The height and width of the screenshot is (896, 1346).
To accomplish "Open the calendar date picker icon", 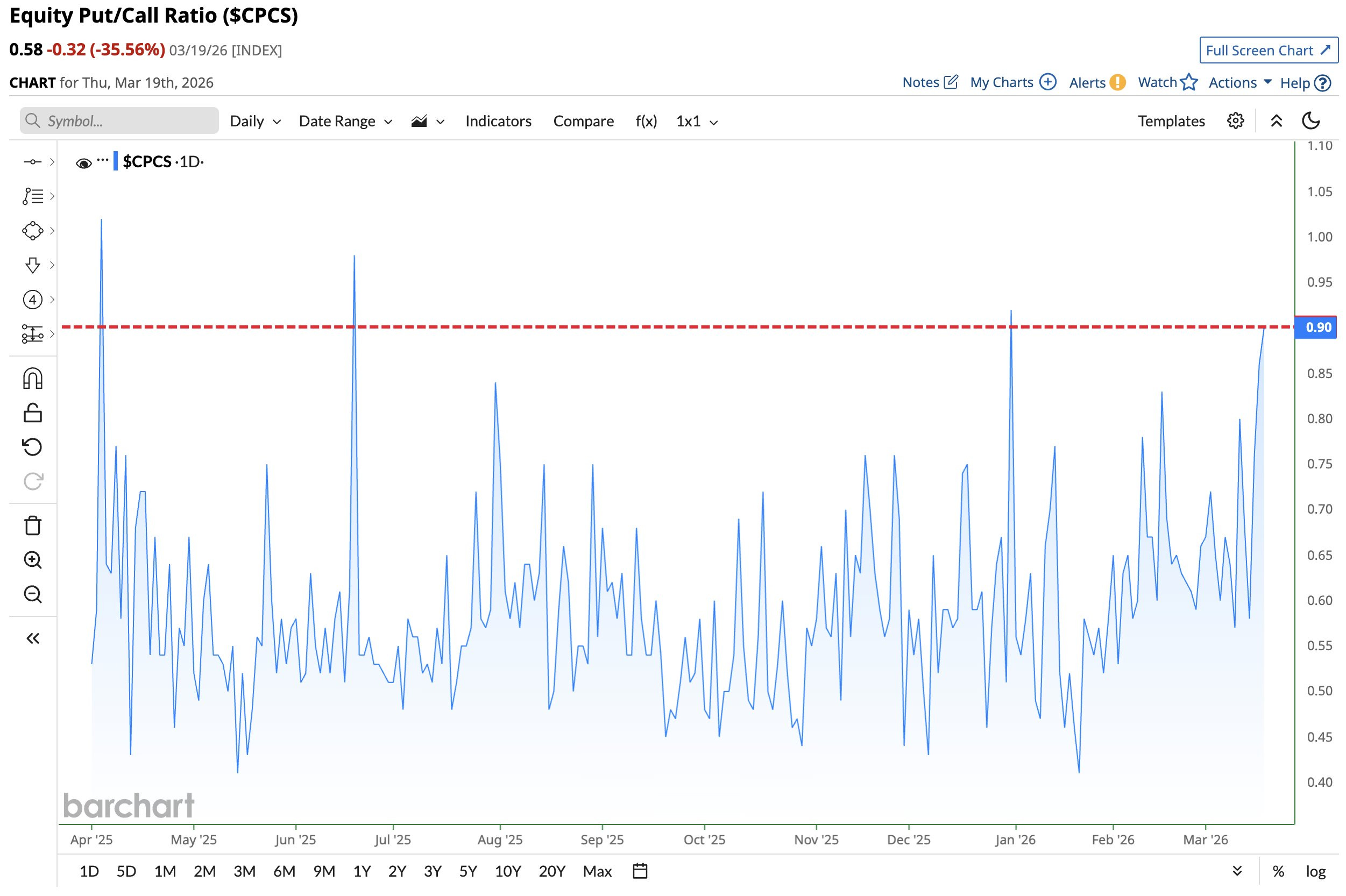I will [640, 871].
